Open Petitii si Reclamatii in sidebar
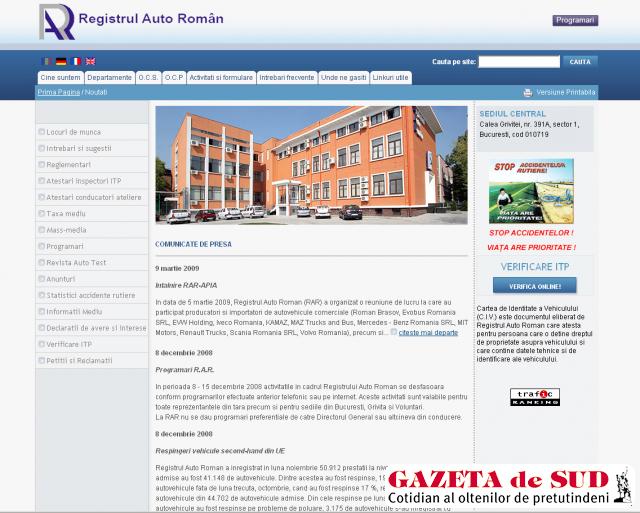This screenshot has height=513, width=640. (92, 360)
